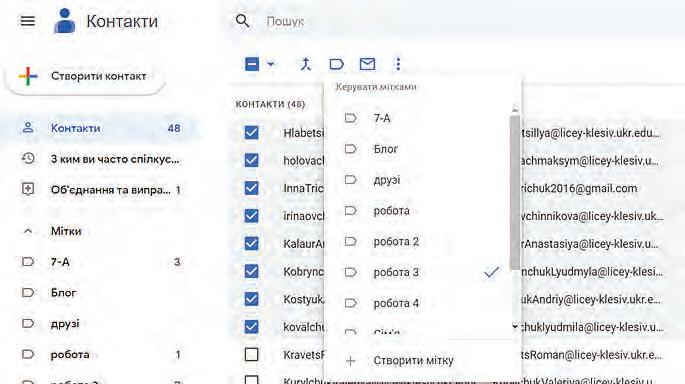Select робота 4 in labels dropdown
685x384 pixels.
pos(418,303)
